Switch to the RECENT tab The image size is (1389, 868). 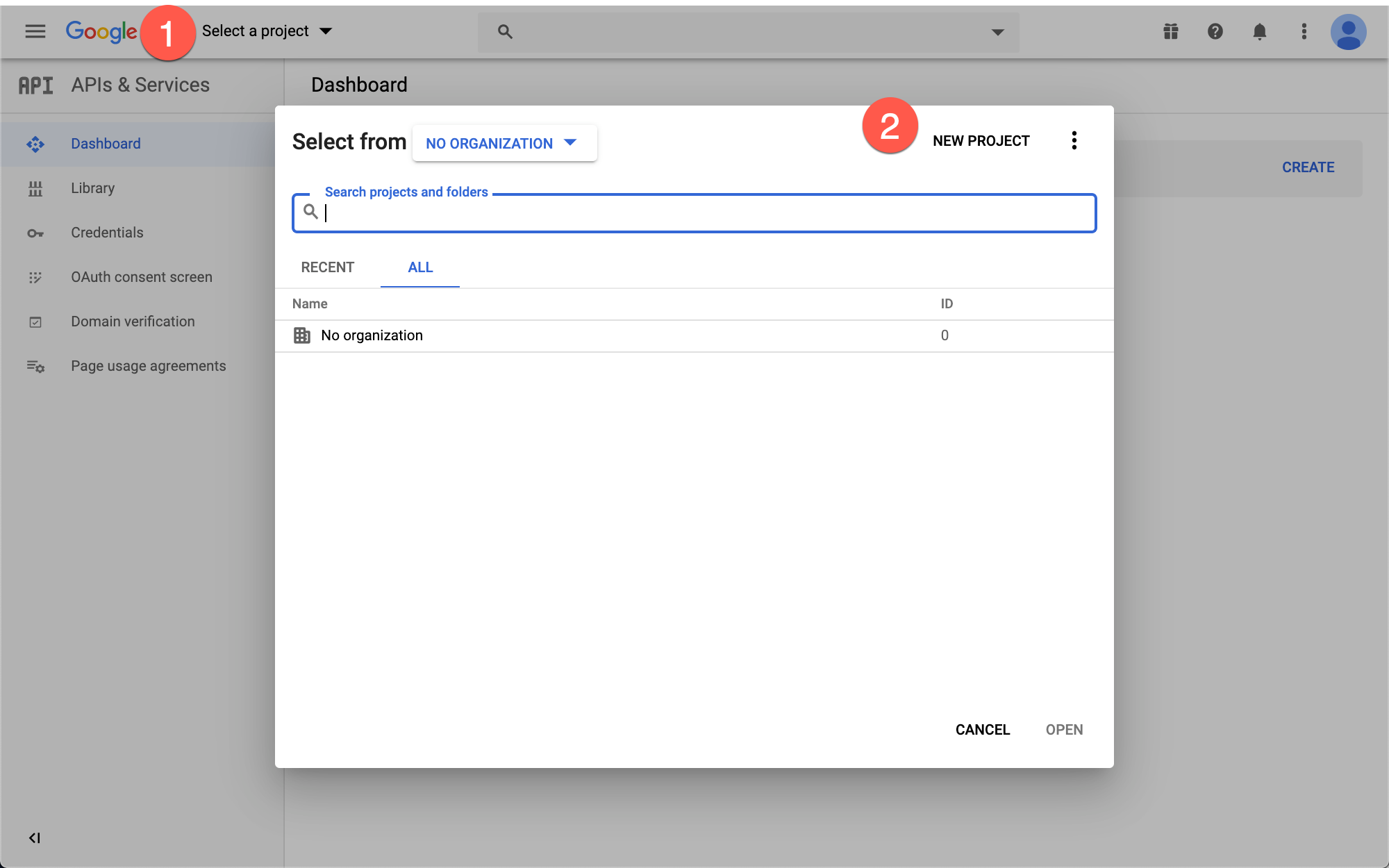pos(327,267)
